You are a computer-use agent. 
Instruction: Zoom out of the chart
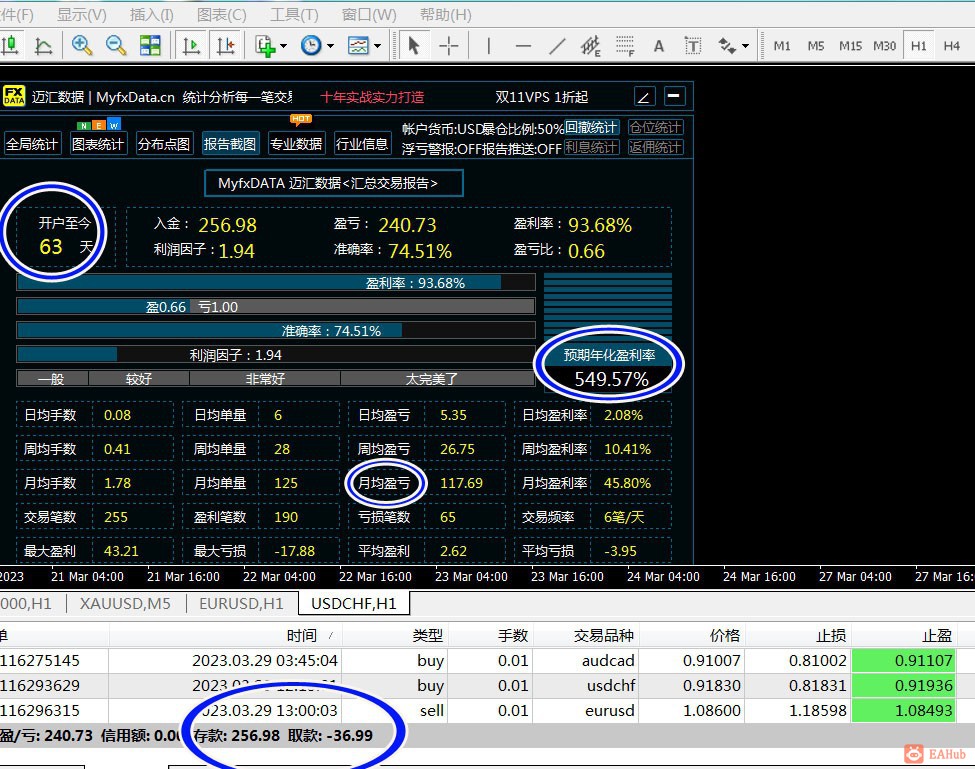point(116,45)
